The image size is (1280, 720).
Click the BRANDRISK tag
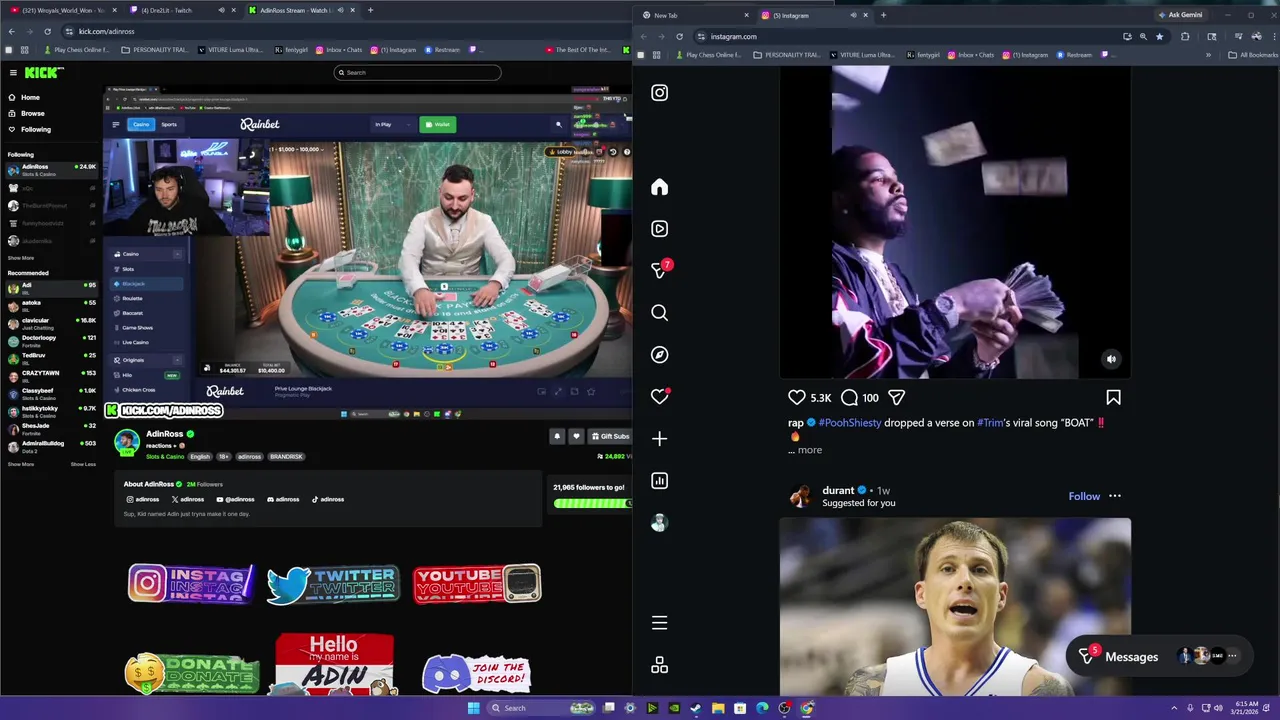286,456
